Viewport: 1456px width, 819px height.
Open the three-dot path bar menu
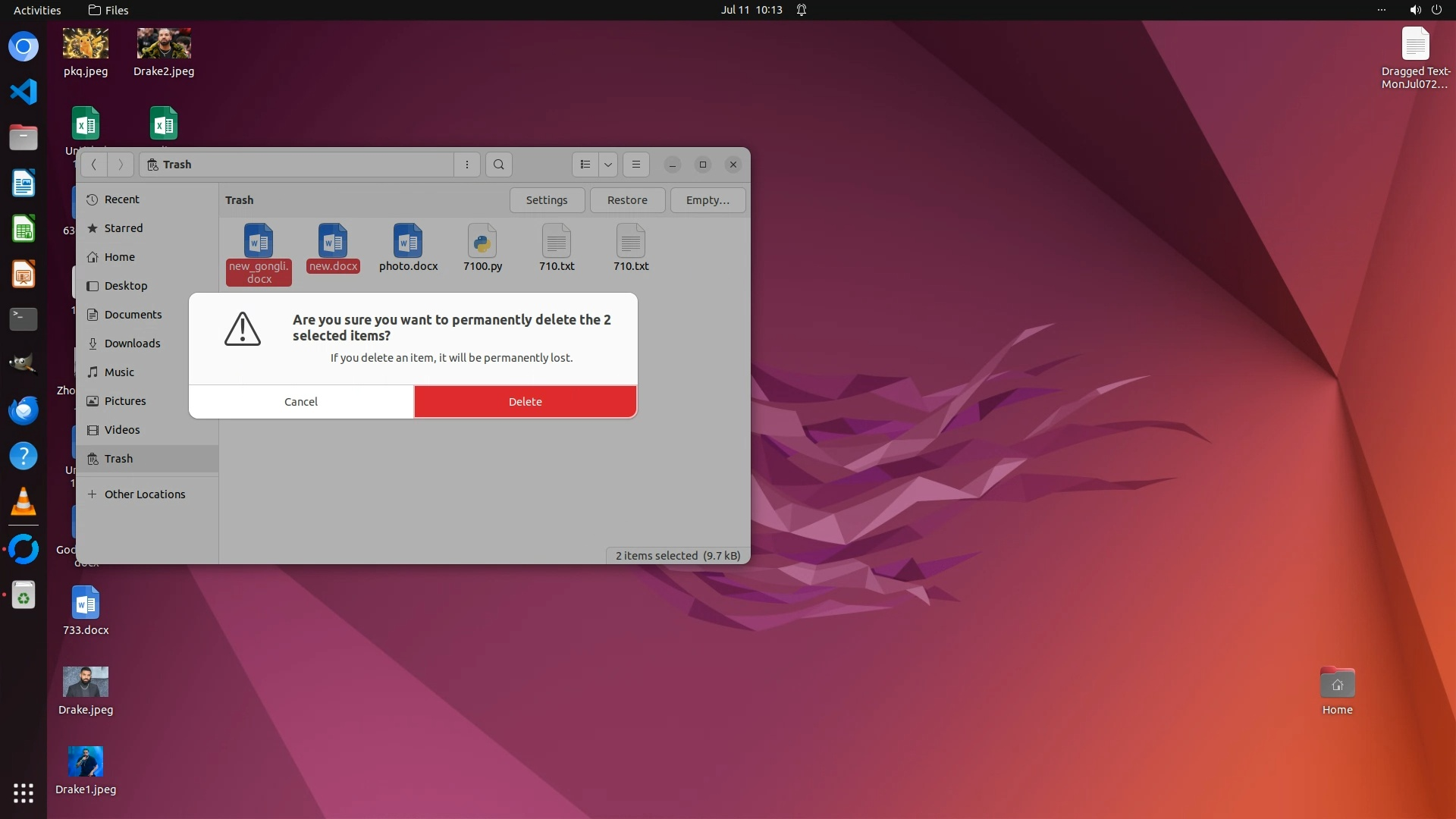pos(467,165)
